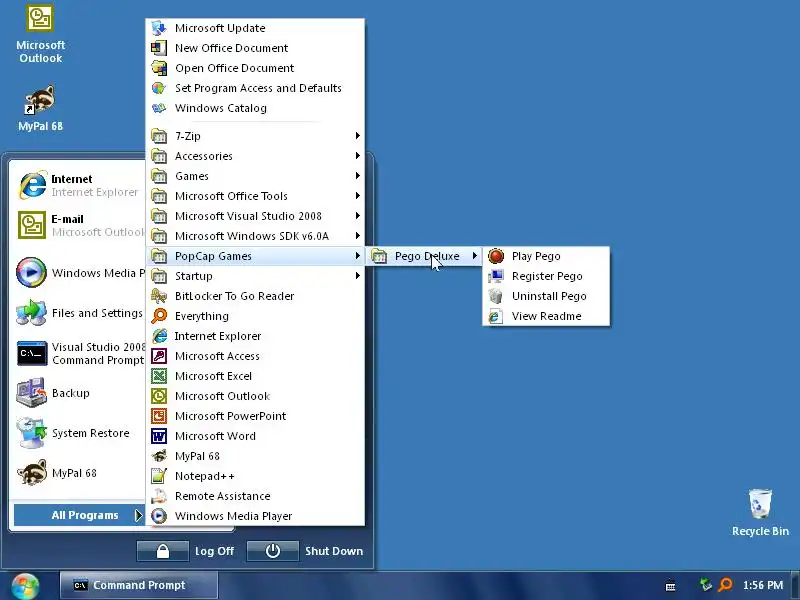Screen dimensions: 800x600
Task: Expand the 7-Zip folder submenu
Action: tap(256, 136)
